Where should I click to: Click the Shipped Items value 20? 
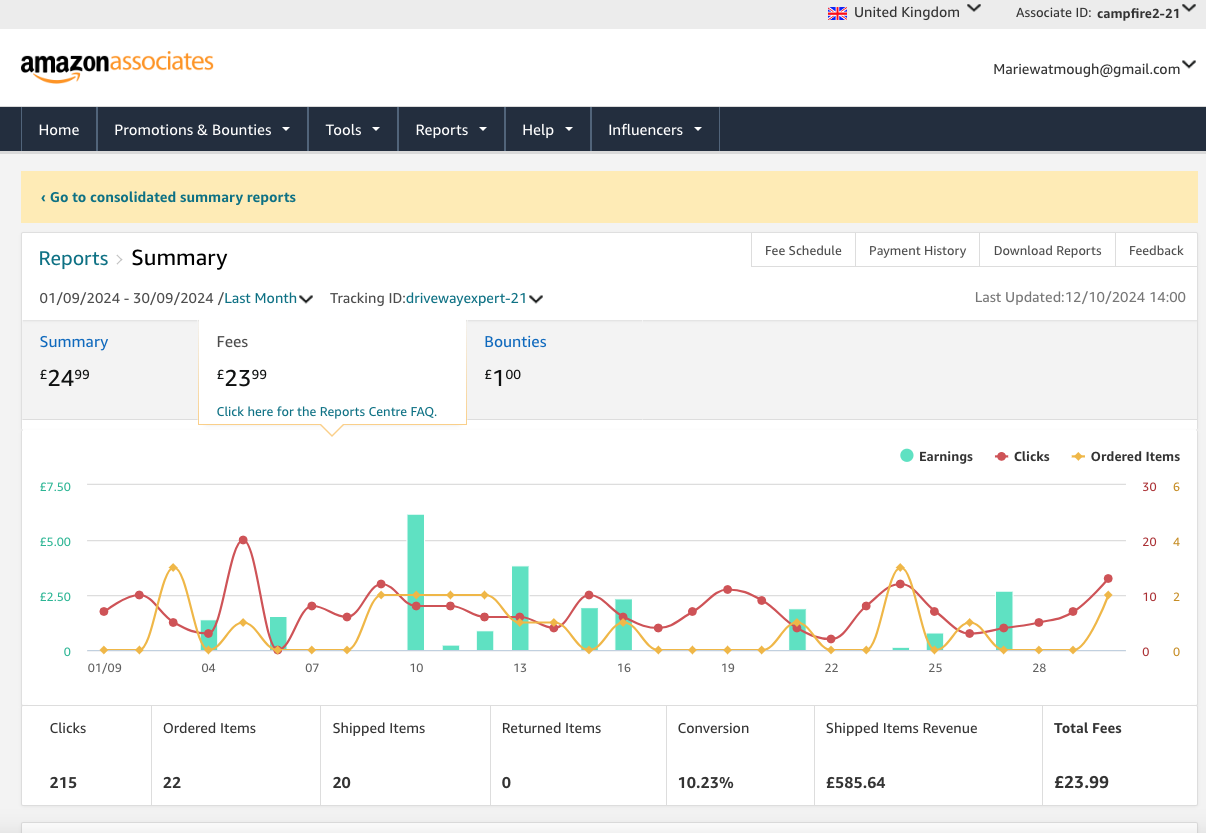[342, 782]
